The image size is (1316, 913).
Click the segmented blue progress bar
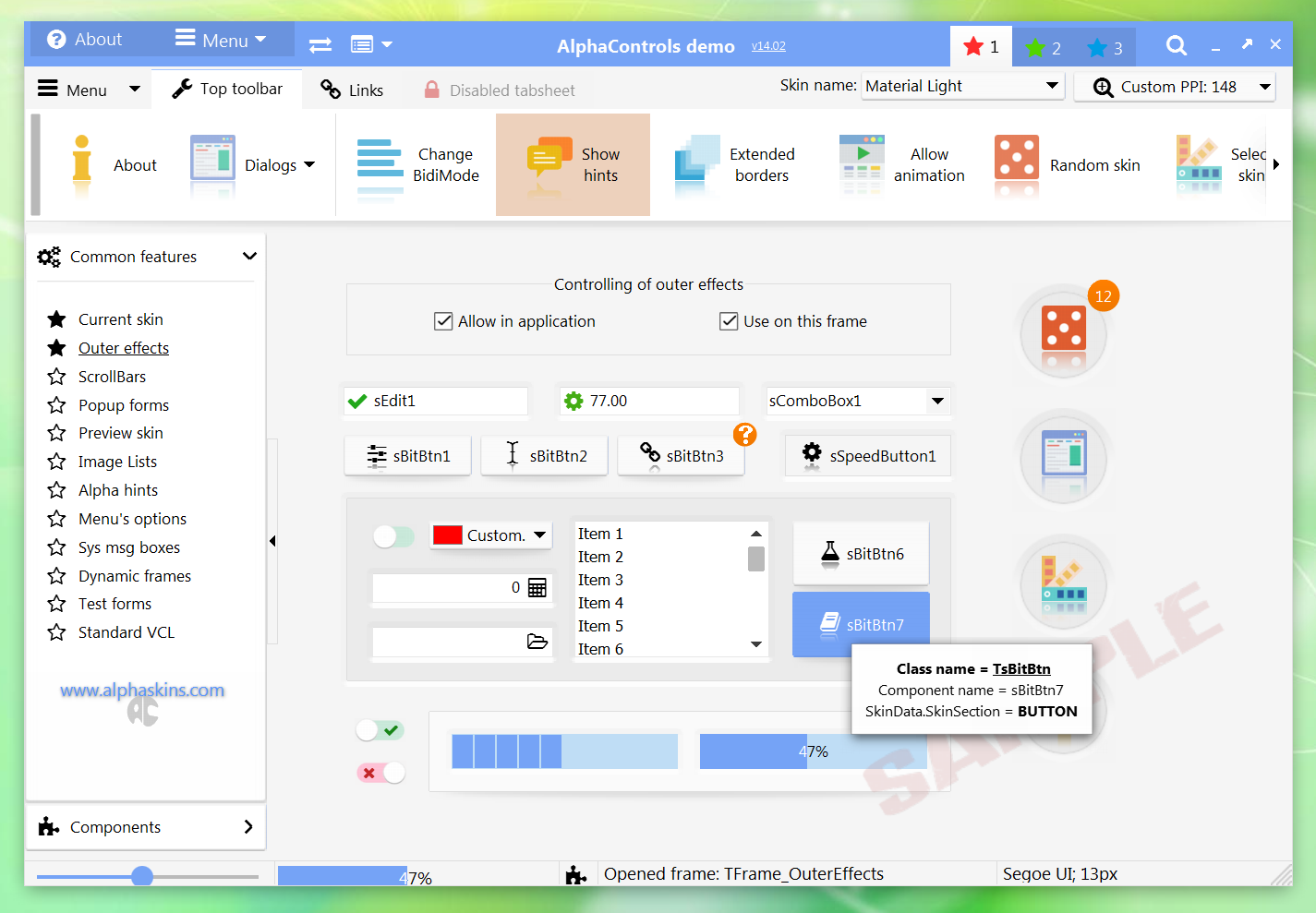564,751
